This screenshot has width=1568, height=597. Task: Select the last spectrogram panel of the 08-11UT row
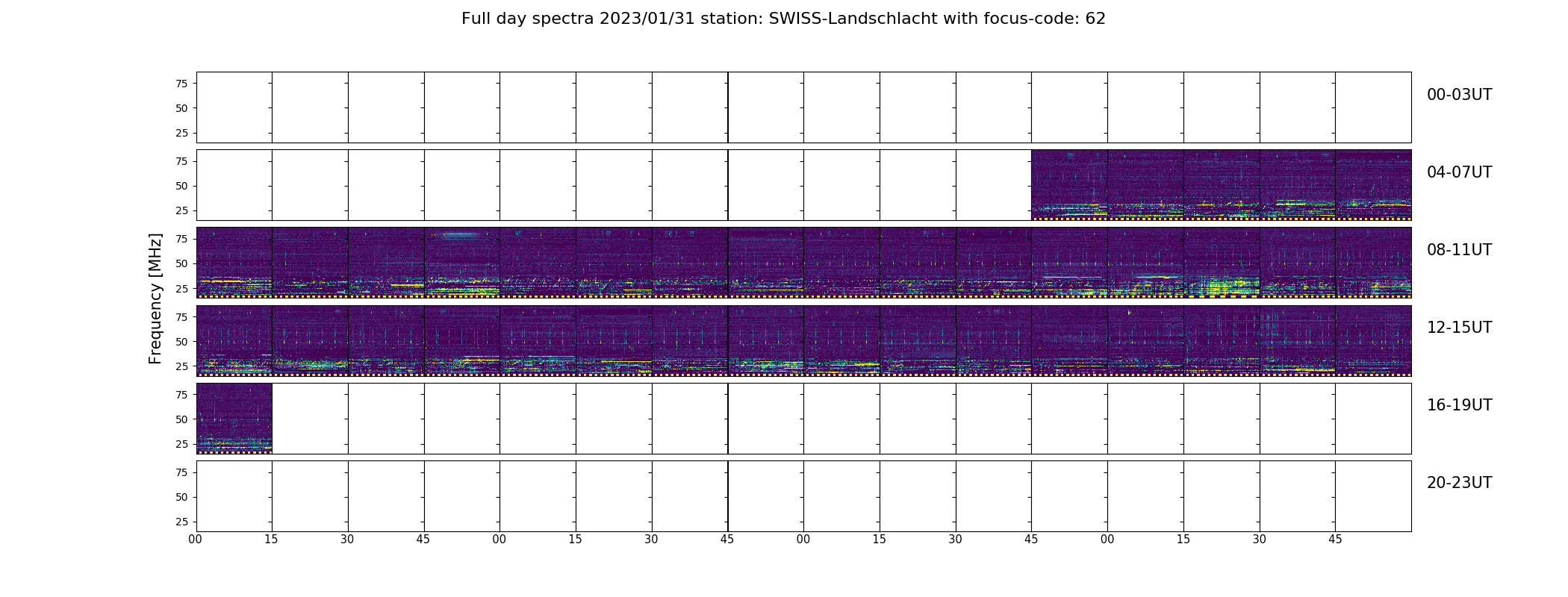click(1373, 263)
